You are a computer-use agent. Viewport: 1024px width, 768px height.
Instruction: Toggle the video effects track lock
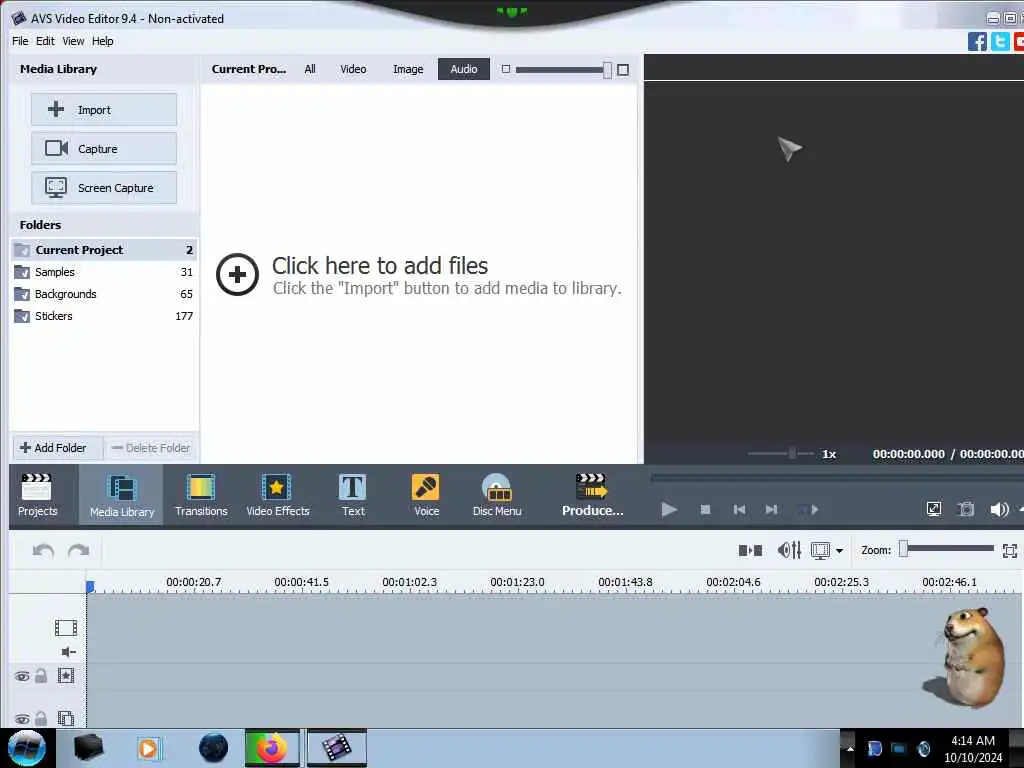tap(40, 675)
